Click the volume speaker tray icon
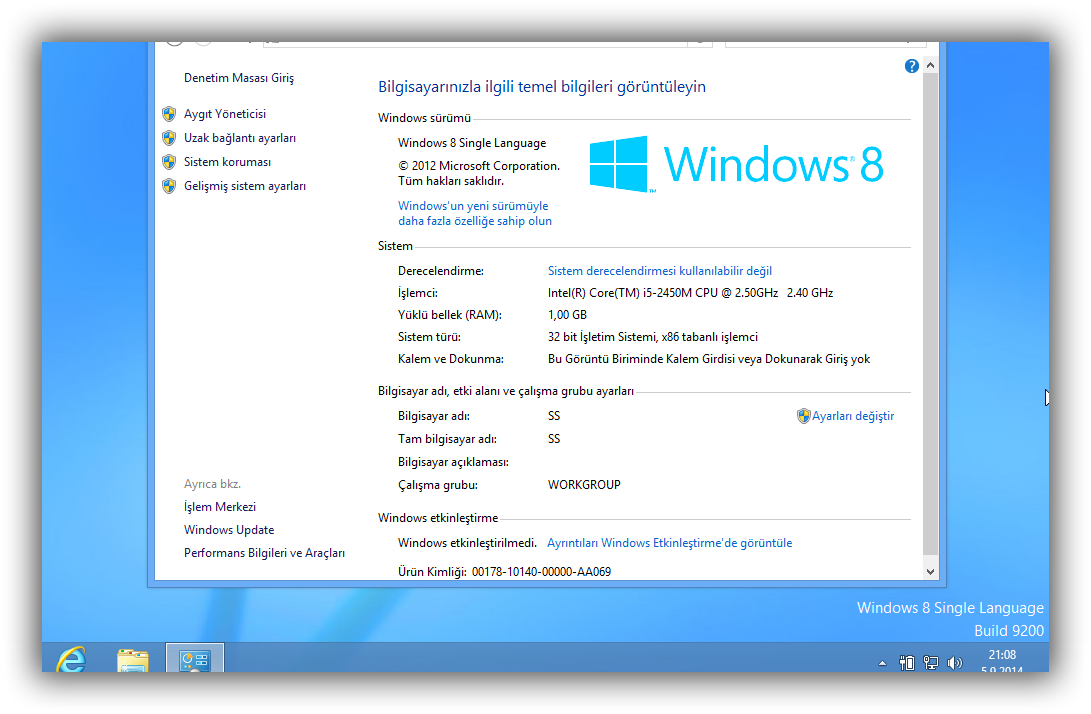The height and width of the screenshot is (714, 1091). click(x=954, y=662)
